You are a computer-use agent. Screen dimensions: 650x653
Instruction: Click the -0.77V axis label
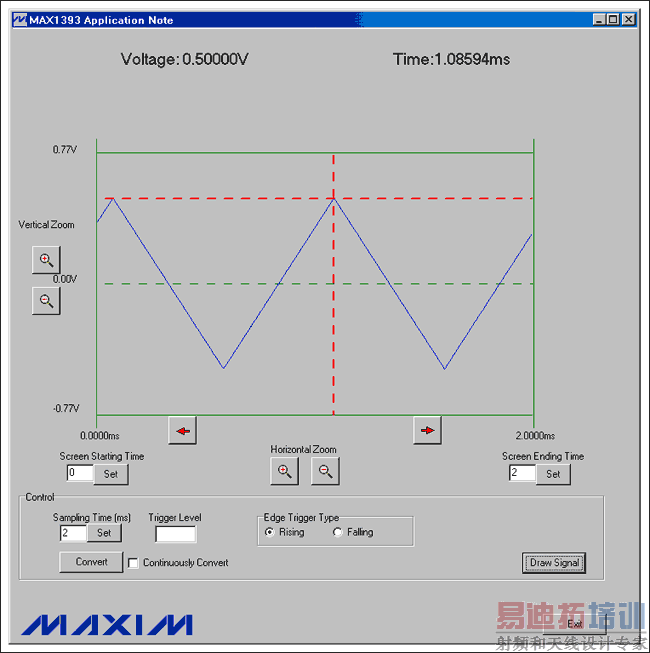[x=66, y=409]
